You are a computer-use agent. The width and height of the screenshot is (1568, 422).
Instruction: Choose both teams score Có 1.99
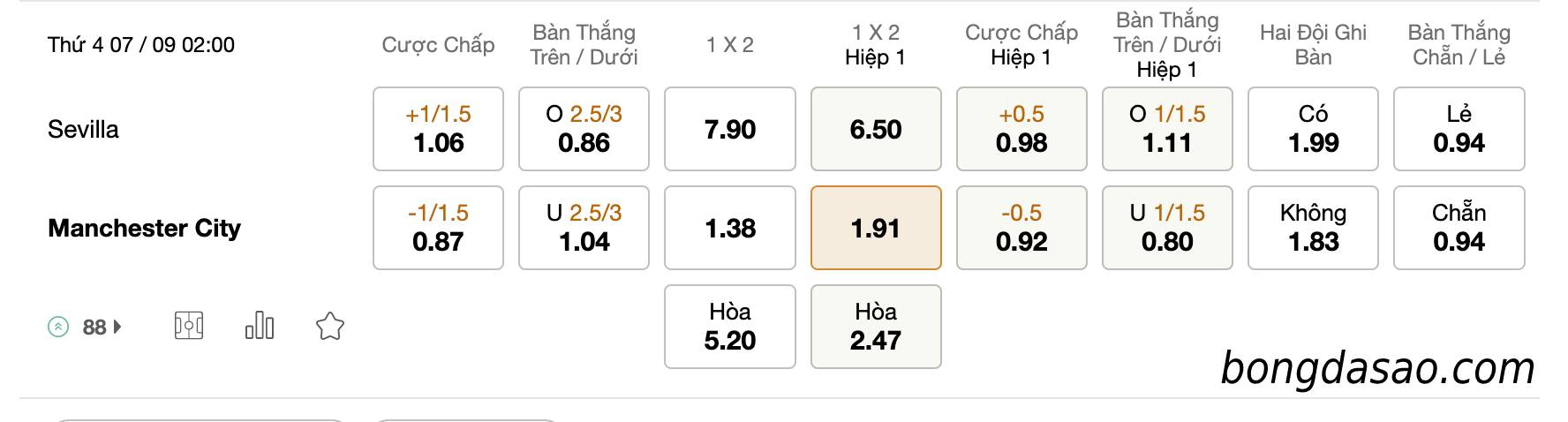coord(1313,129)
